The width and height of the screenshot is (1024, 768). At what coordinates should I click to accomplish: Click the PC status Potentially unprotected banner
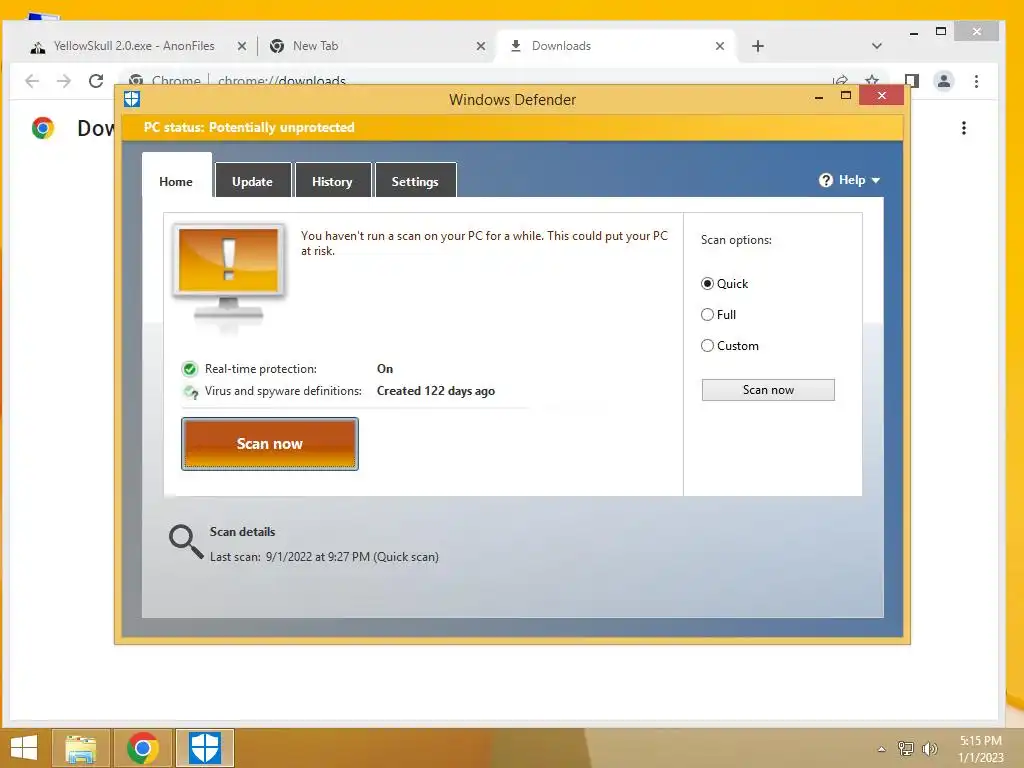click(513, 127)
